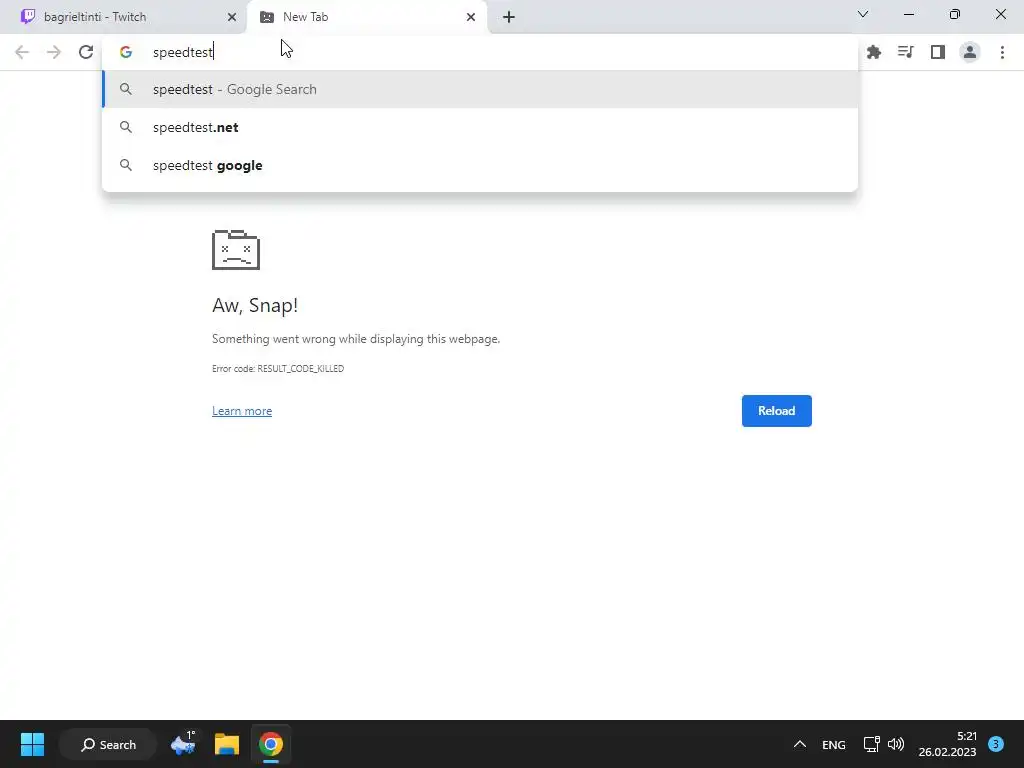Expand the tab search chevron
The width and height of the screenshot is (1024, 768).
click(x=863, y=14)
